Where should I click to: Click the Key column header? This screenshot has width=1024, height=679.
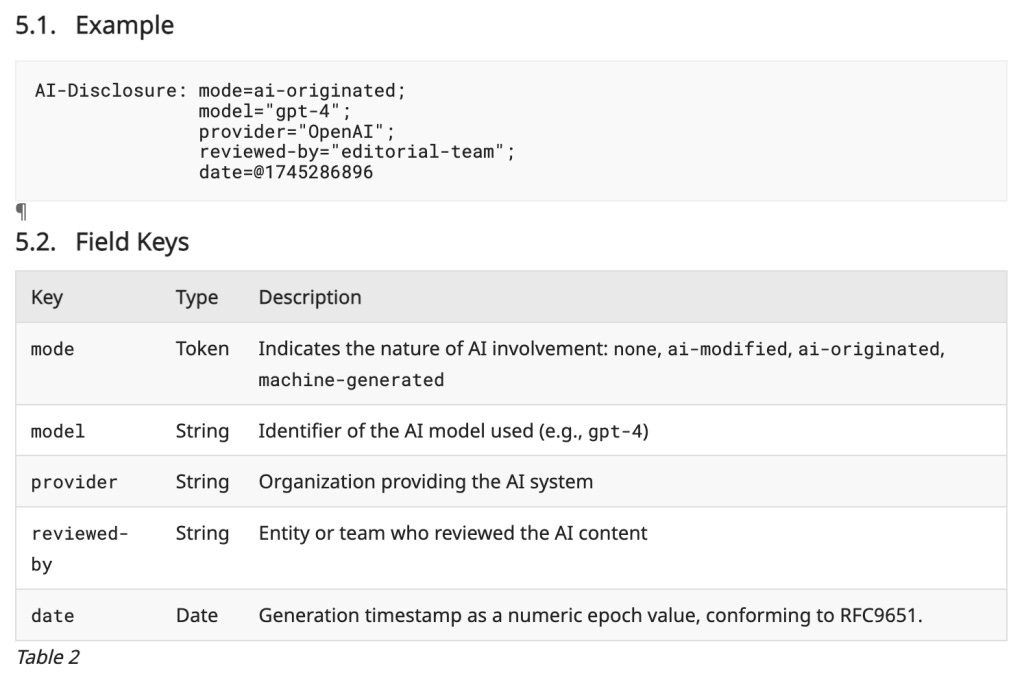click(46, 297)
